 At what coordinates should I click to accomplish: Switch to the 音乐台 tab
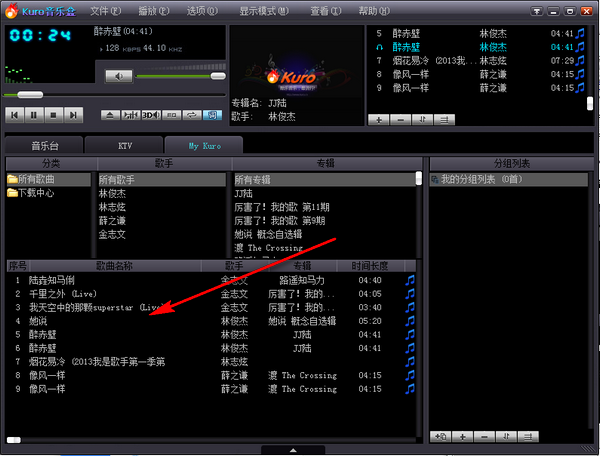45,146
